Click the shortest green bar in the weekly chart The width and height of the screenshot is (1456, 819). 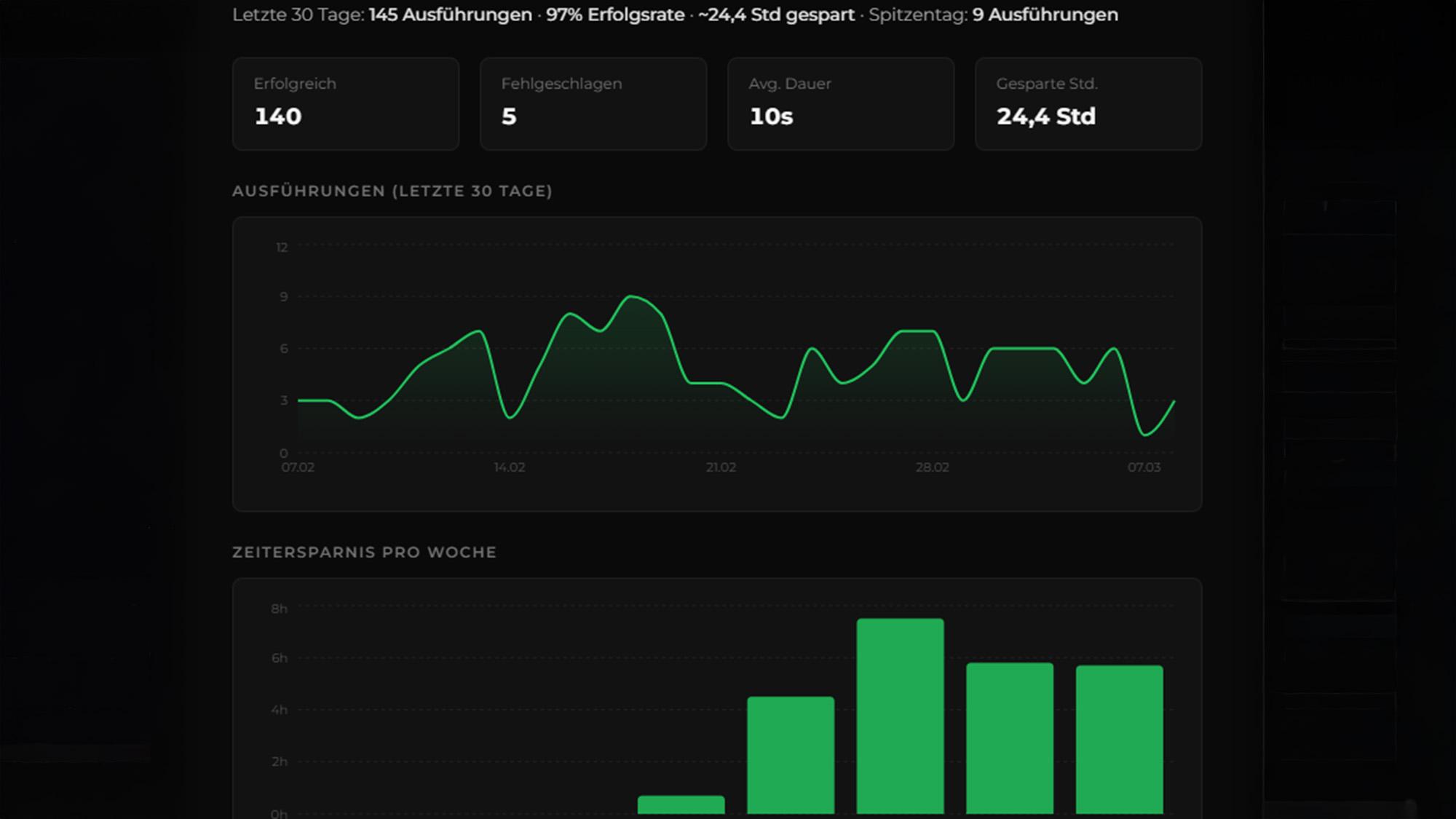(681, 804)
